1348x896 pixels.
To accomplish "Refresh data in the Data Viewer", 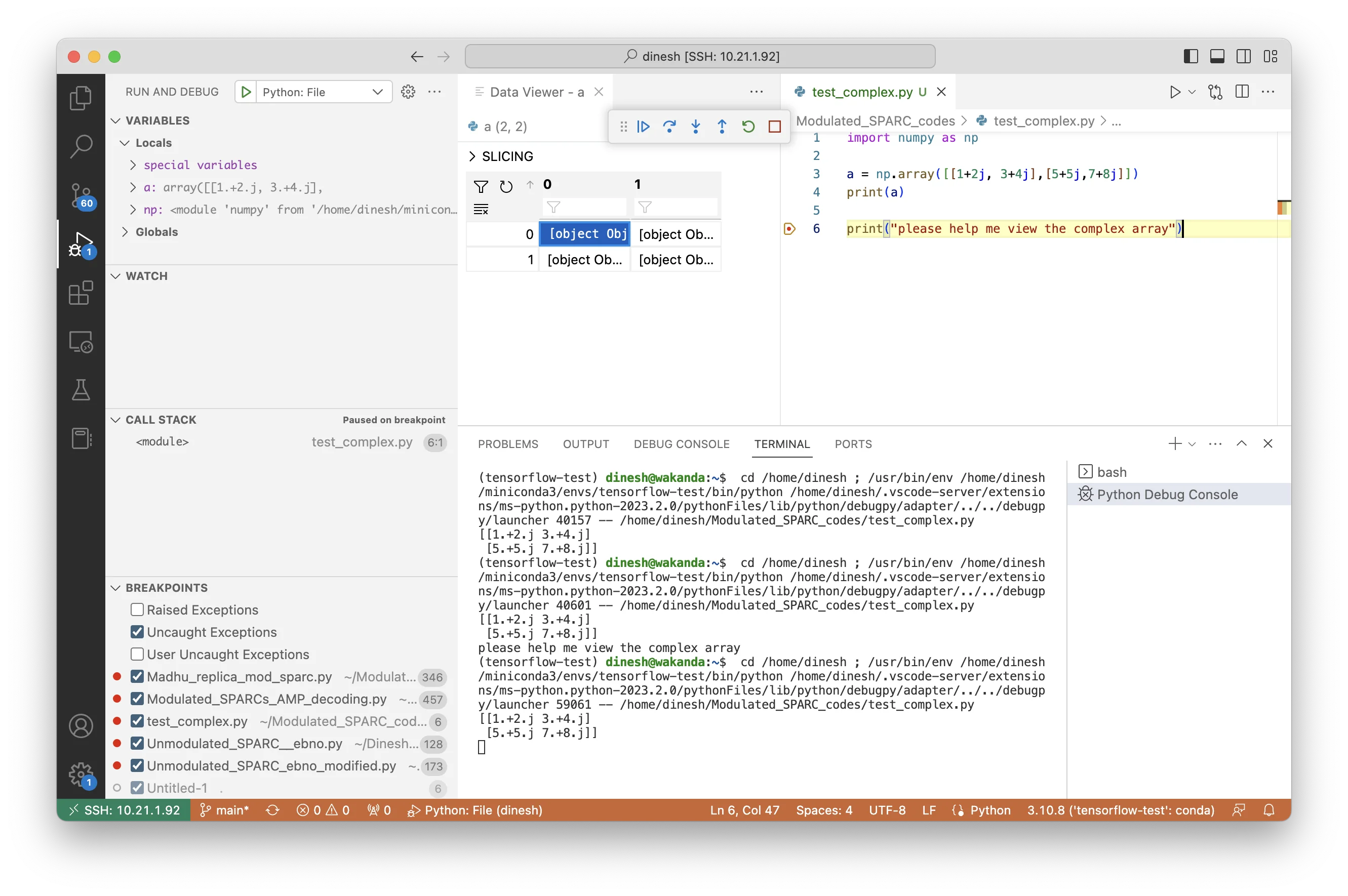I will 505,186.
